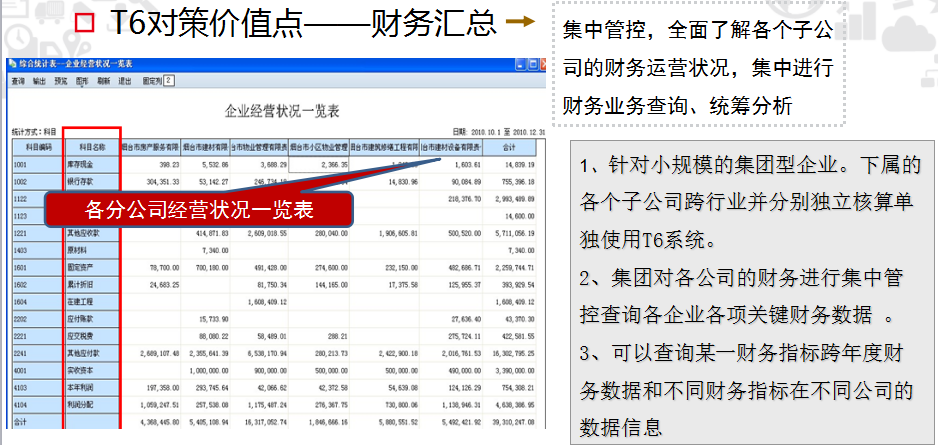Select account code 2202 row
The height and width of the screenshot is (445, 938).
click(38, 320)
